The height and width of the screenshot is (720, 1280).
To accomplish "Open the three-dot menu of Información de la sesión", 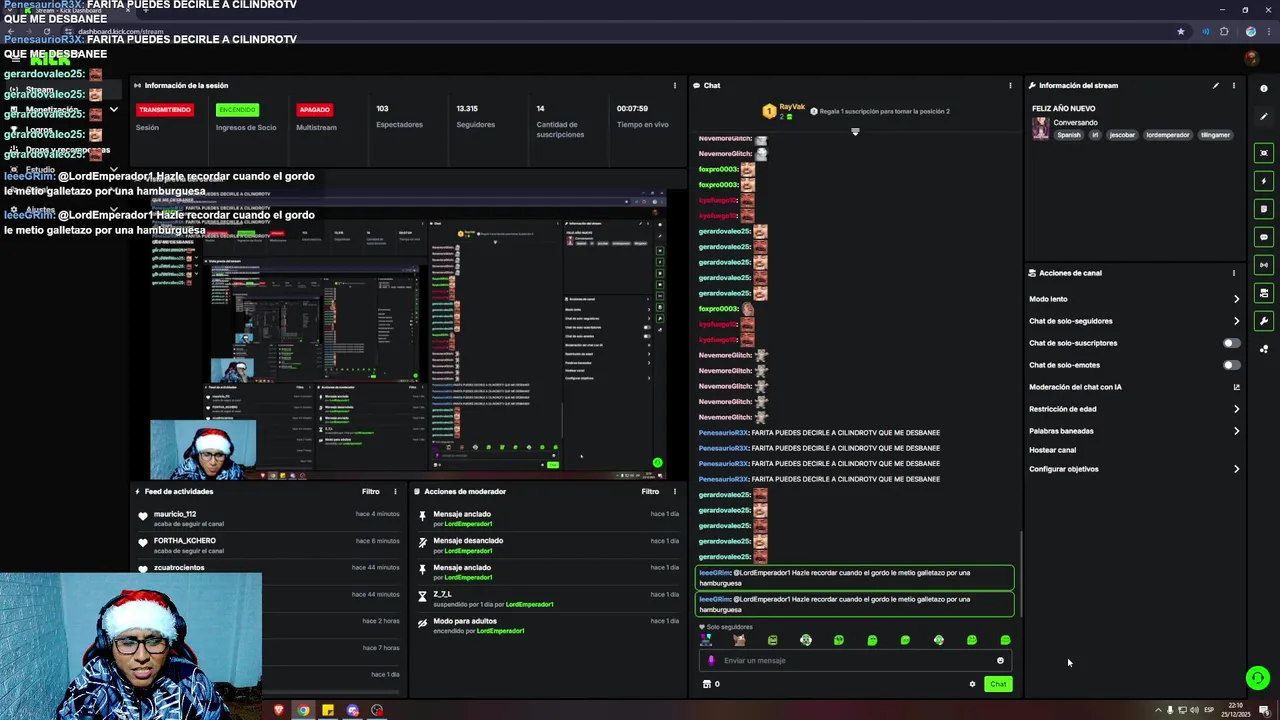I will tap(674, 85).
